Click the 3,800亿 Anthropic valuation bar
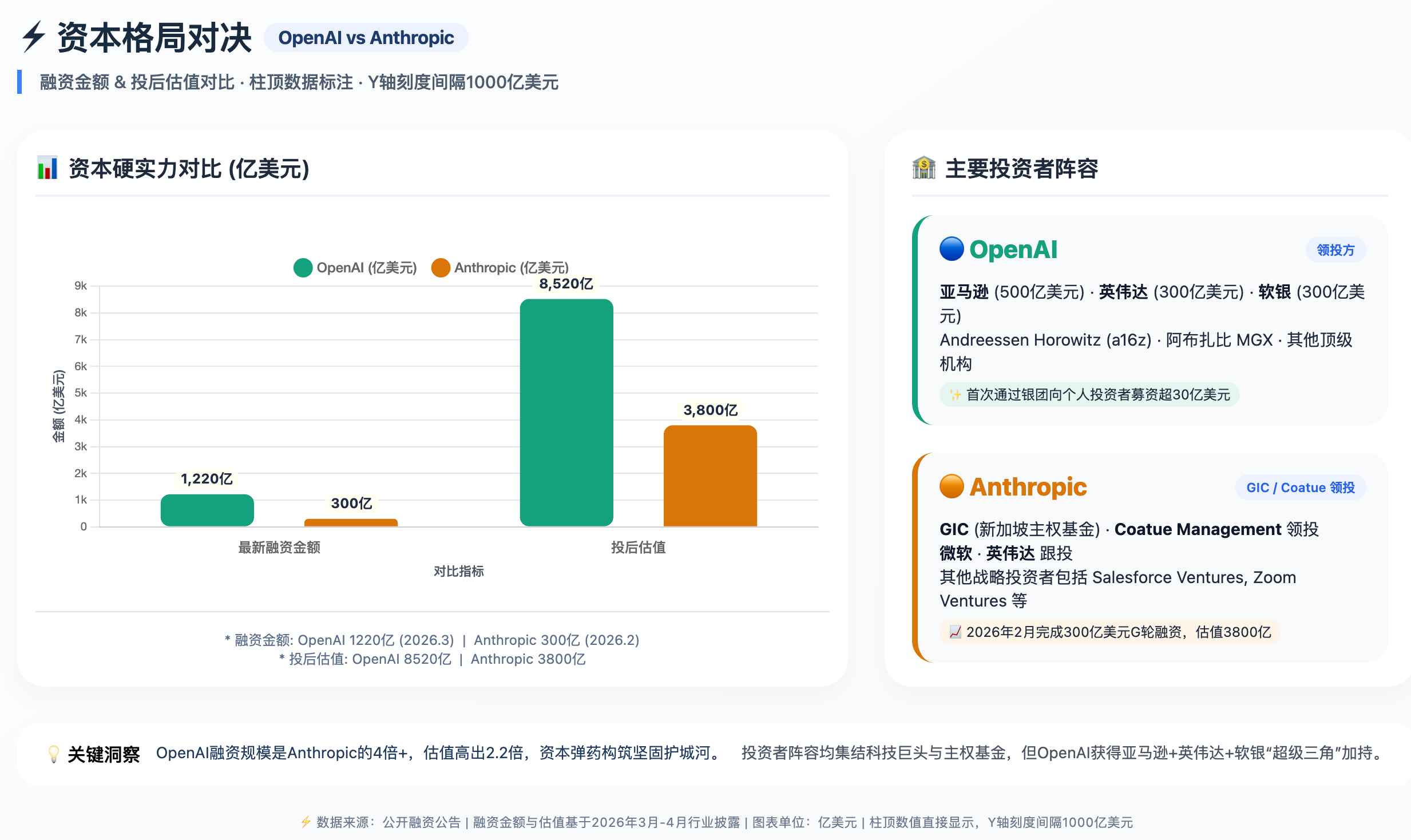Viewport: 1411px width, 840px height. click(x=710, y=475)
